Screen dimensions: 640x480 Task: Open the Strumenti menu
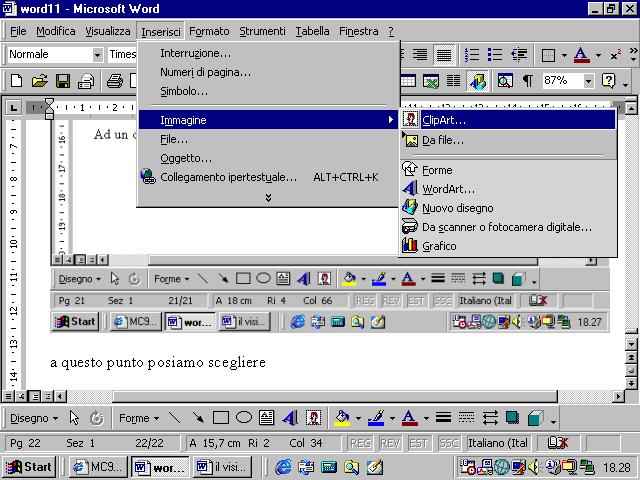coord(262,31)
